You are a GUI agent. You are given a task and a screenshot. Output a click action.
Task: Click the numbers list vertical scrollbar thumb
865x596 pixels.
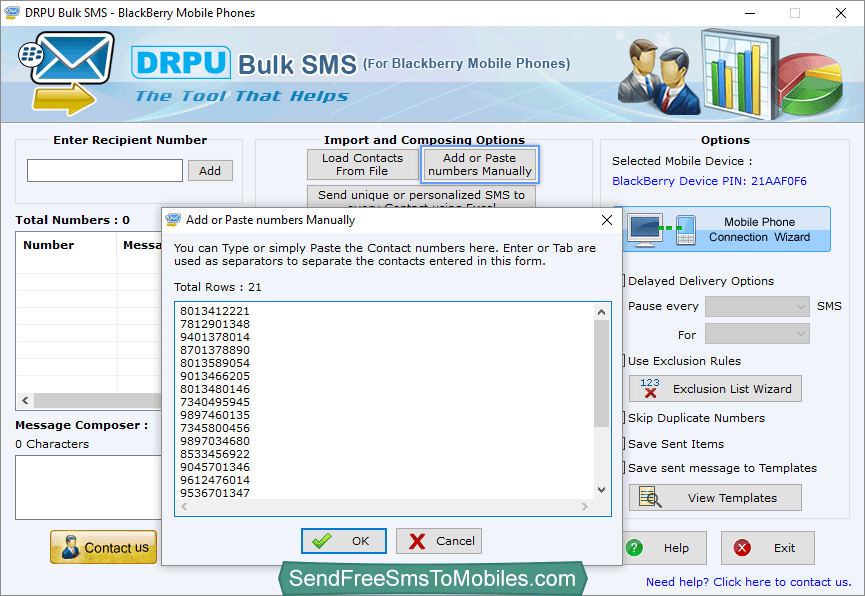pyautogui.click(x=601, y=373)
